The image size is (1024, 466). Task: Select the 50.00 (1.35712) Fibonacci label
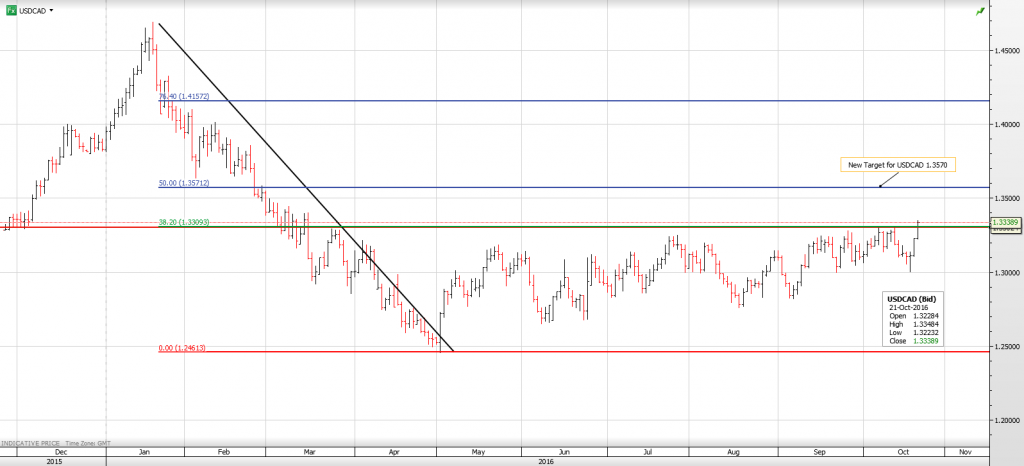(186, 183)
